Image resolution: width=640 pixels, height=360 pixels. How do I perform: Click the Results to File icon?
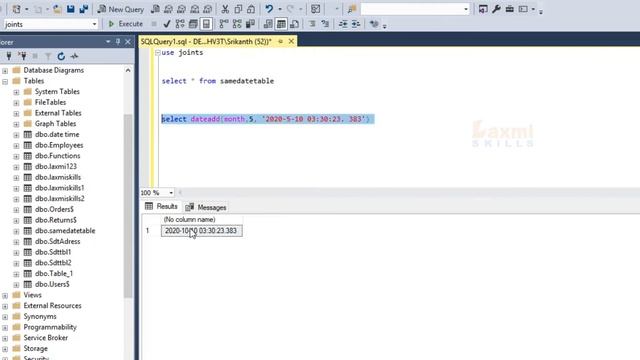[294, 24]
